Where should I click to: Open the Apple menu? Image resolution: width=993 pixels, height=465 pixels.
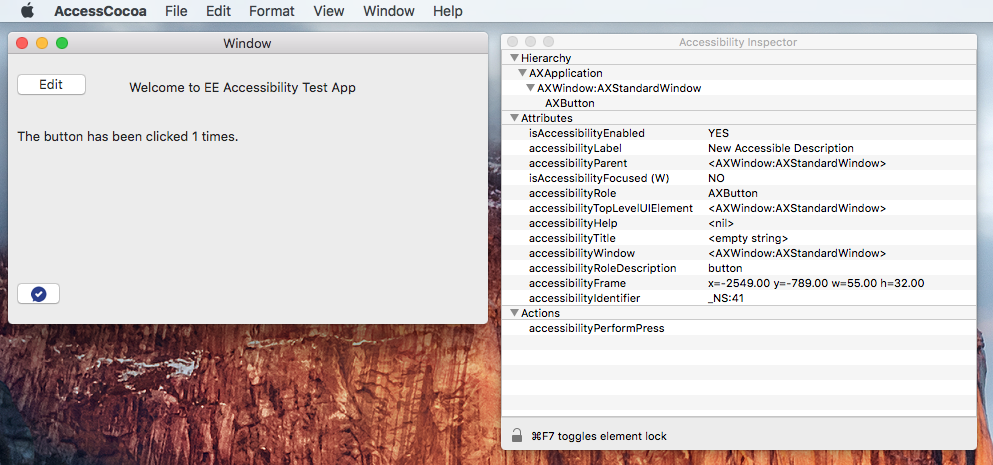point(27,11)
